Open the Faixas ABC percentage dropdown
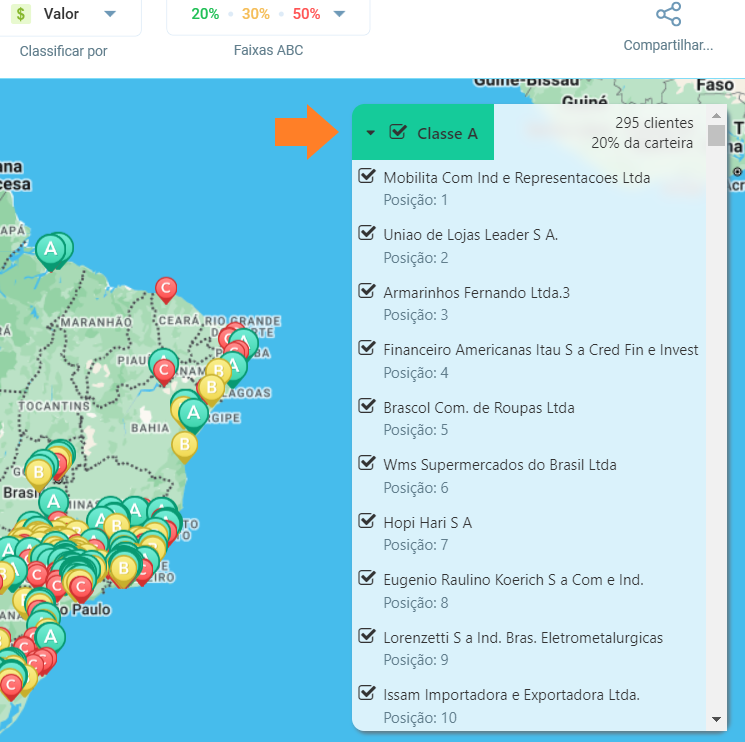The width and height of the screenshot is (745, 742). point(339,14)
